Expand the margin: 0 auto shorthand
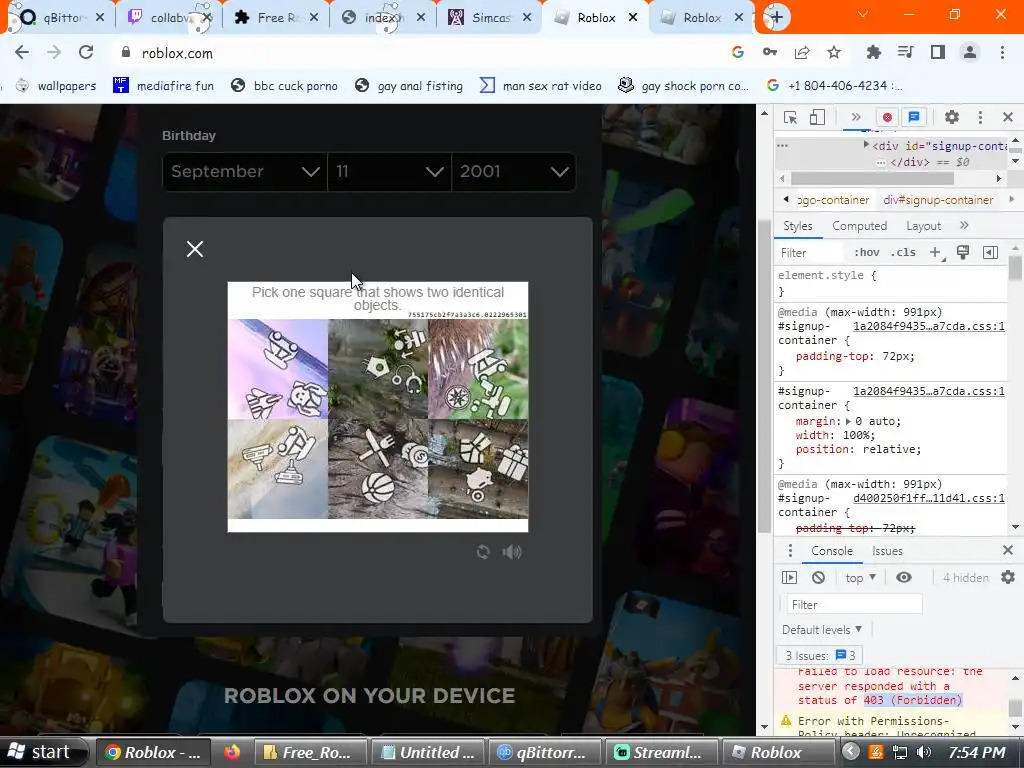Image resolution: width=1024 pixels, height=768 pixels. tap(848, 421)
